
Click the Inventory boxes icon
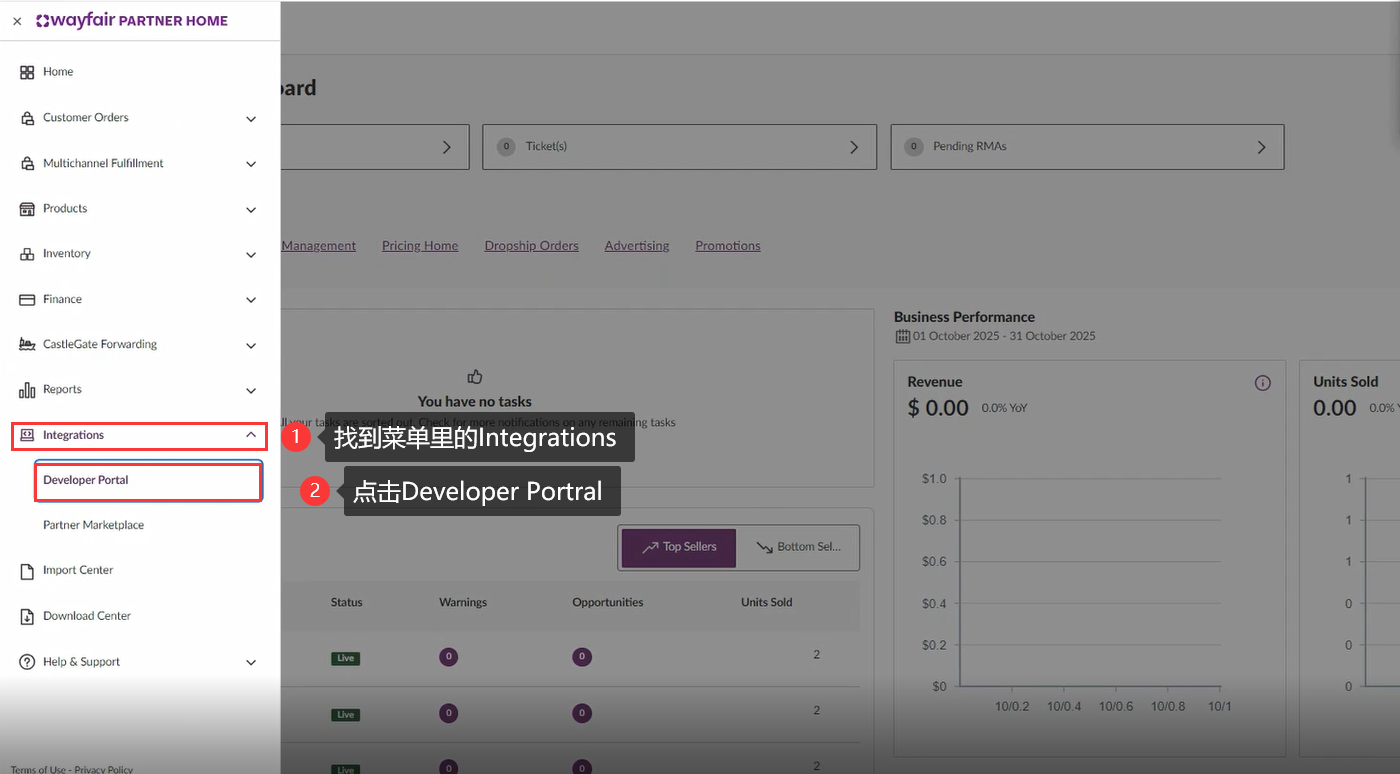click(x=27, y=254)
